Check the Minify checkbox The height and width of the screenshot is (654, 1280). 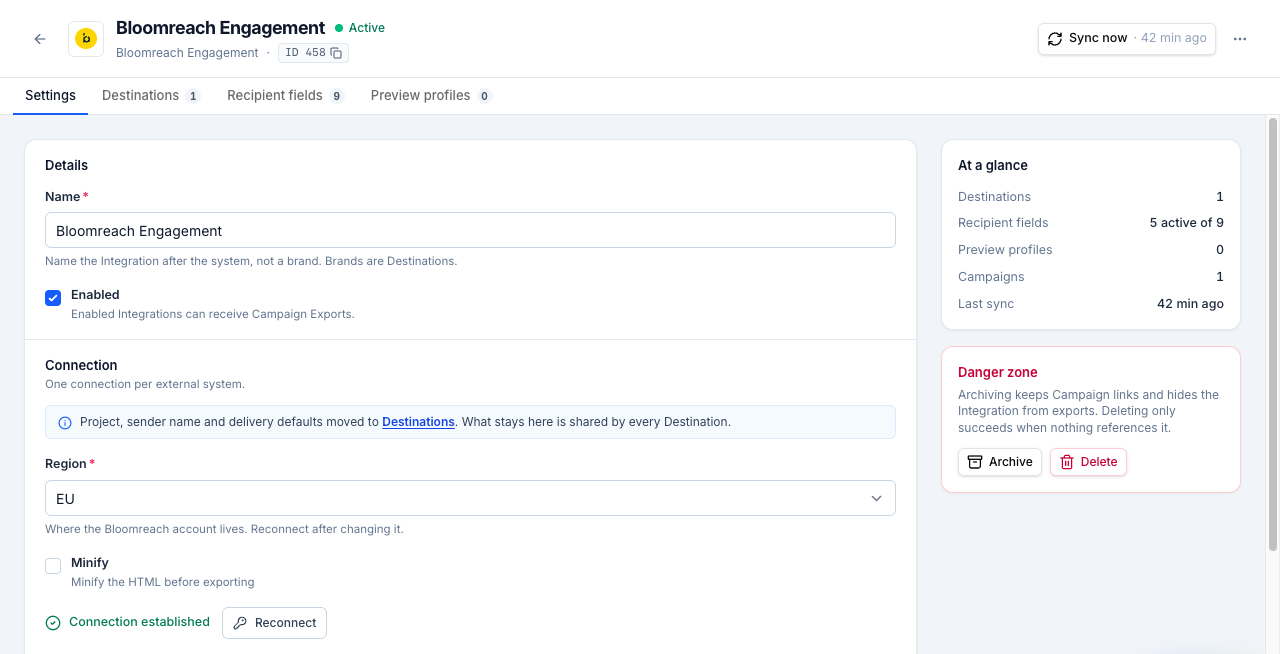coord(53,566)
